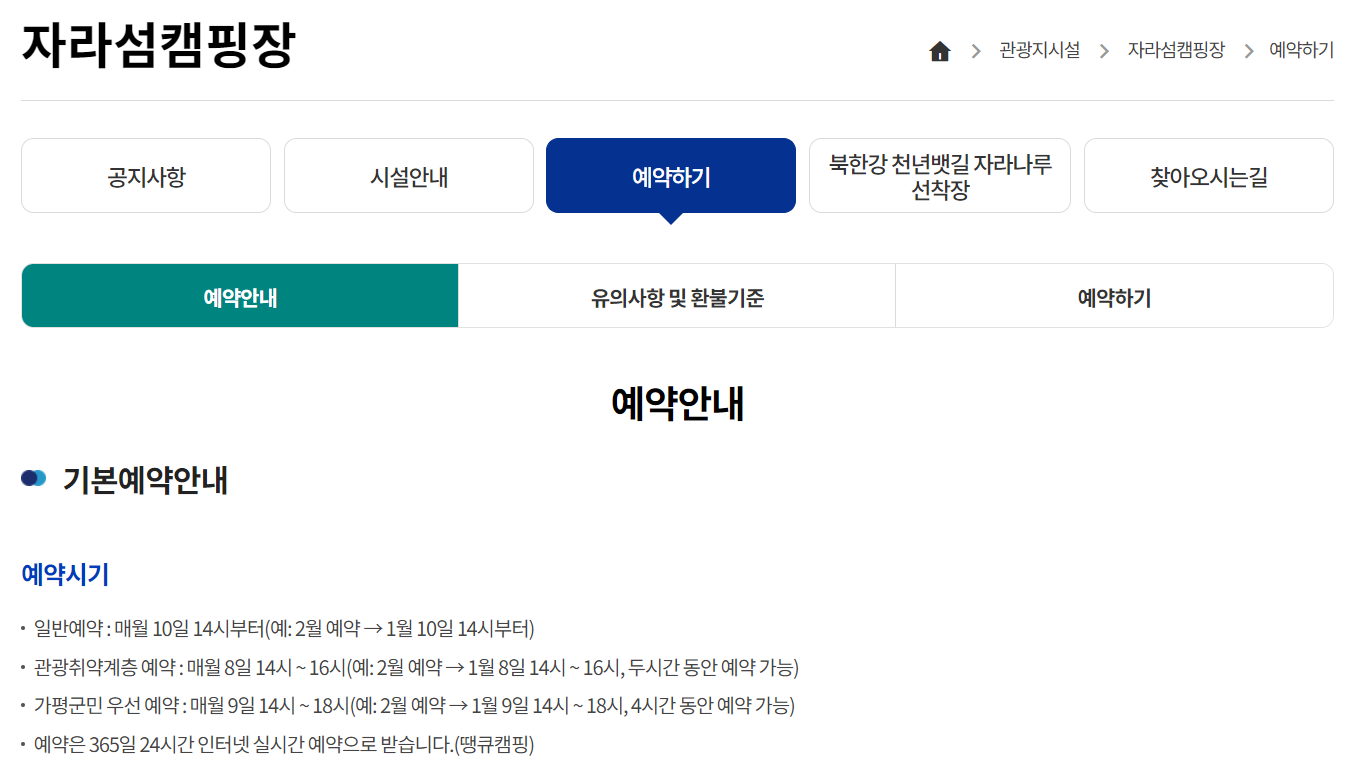Switch to the 공지사항 tab
The width and height of the screenshot is (1361, 771).
pos(146,175)
